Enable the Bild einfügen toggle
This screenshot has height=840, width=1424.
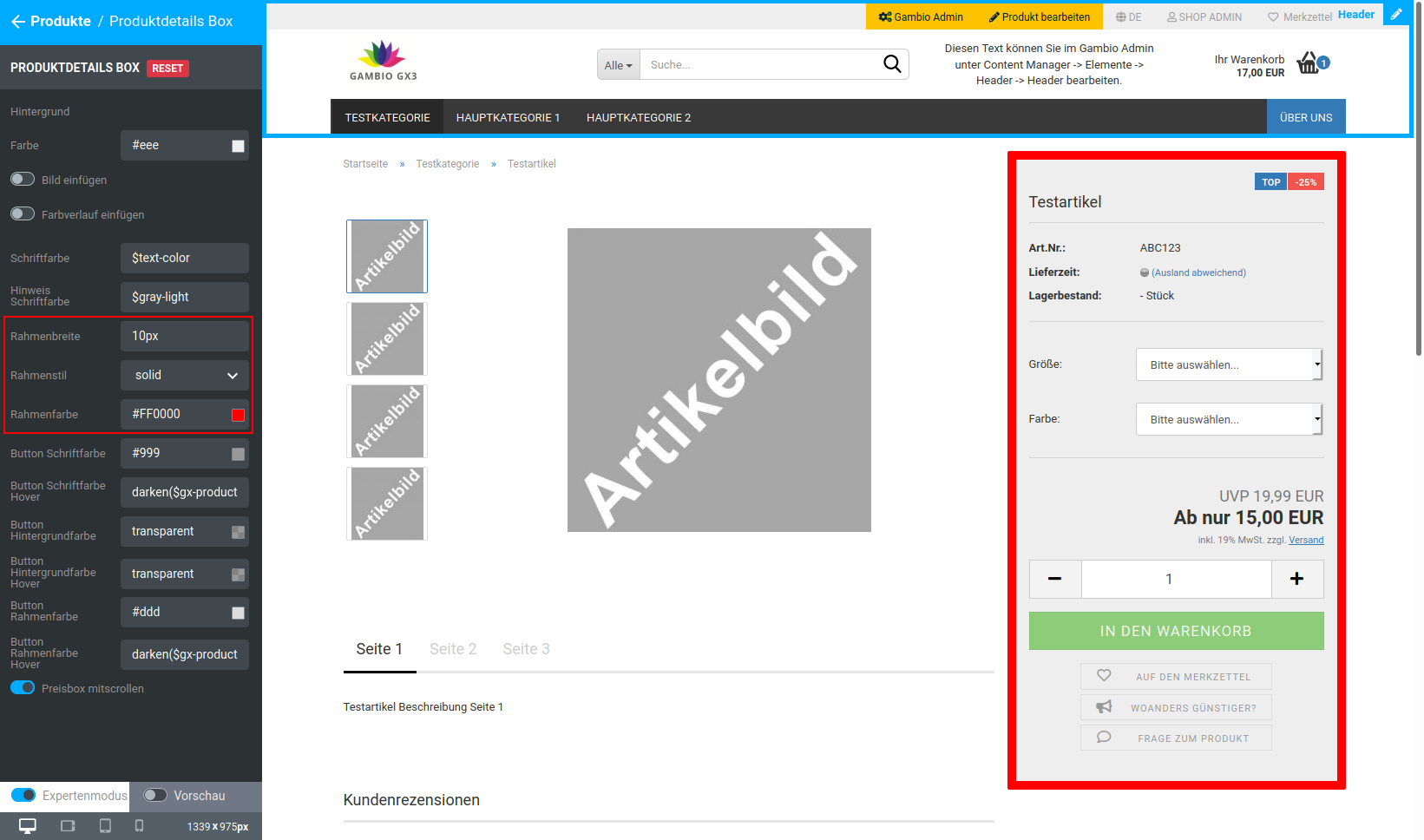click(x=22, y=179)
